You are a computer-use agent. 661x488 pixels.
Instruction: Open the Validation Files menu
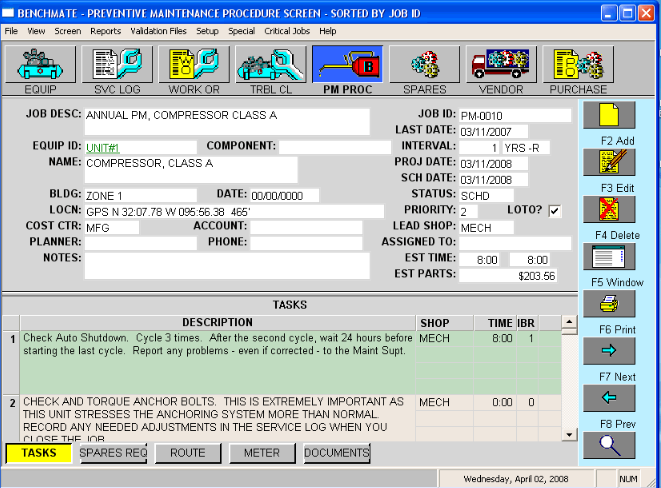tap(159, 31)
